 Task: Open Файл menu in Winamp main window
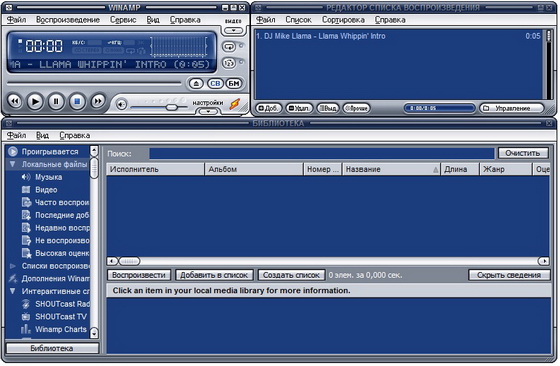[16, 20]
